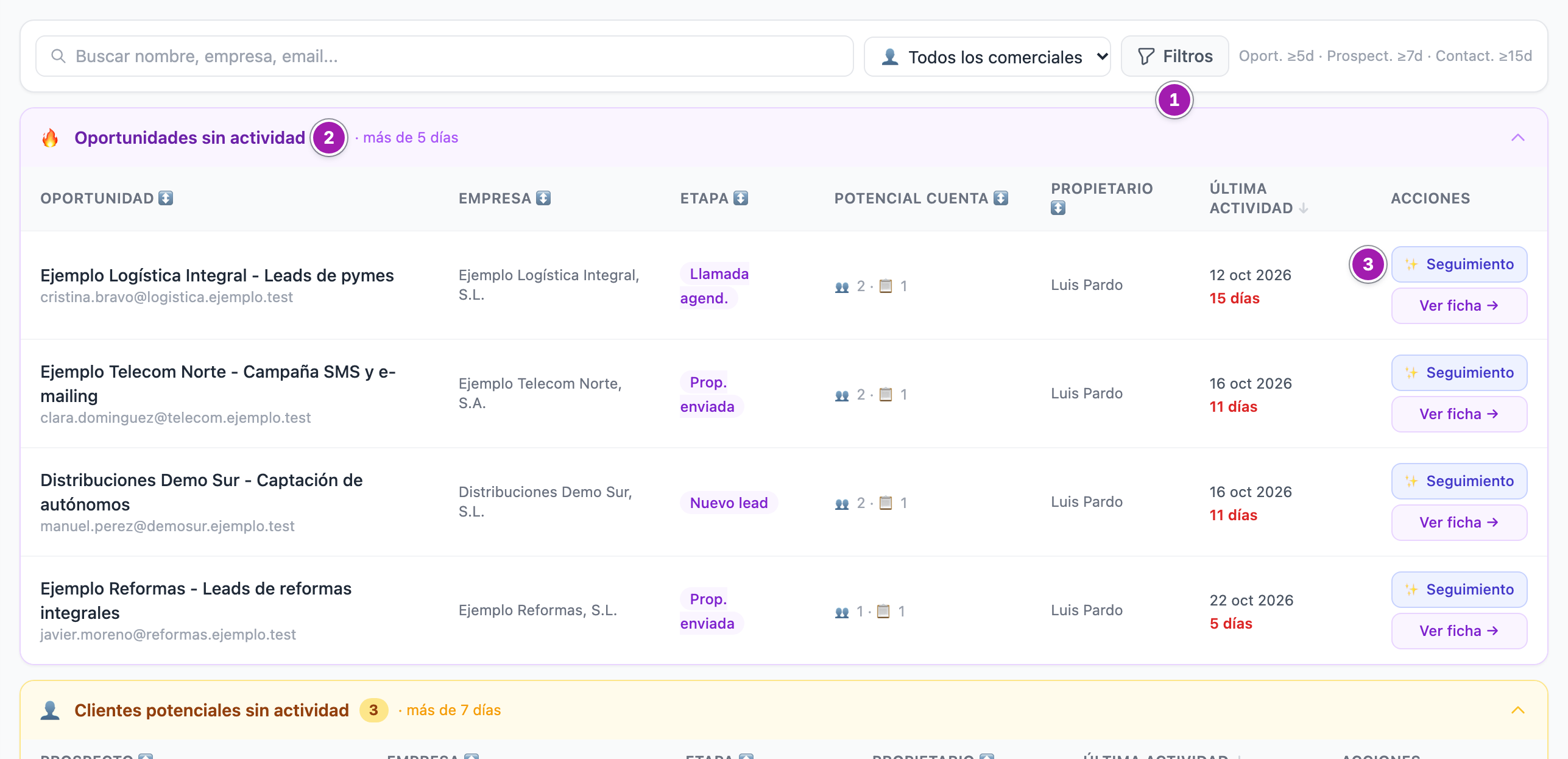Screen dimensions: 1568x759
Task: Click the clipboard icon in Telecom Norte row
Action: [x=886, y=394]
